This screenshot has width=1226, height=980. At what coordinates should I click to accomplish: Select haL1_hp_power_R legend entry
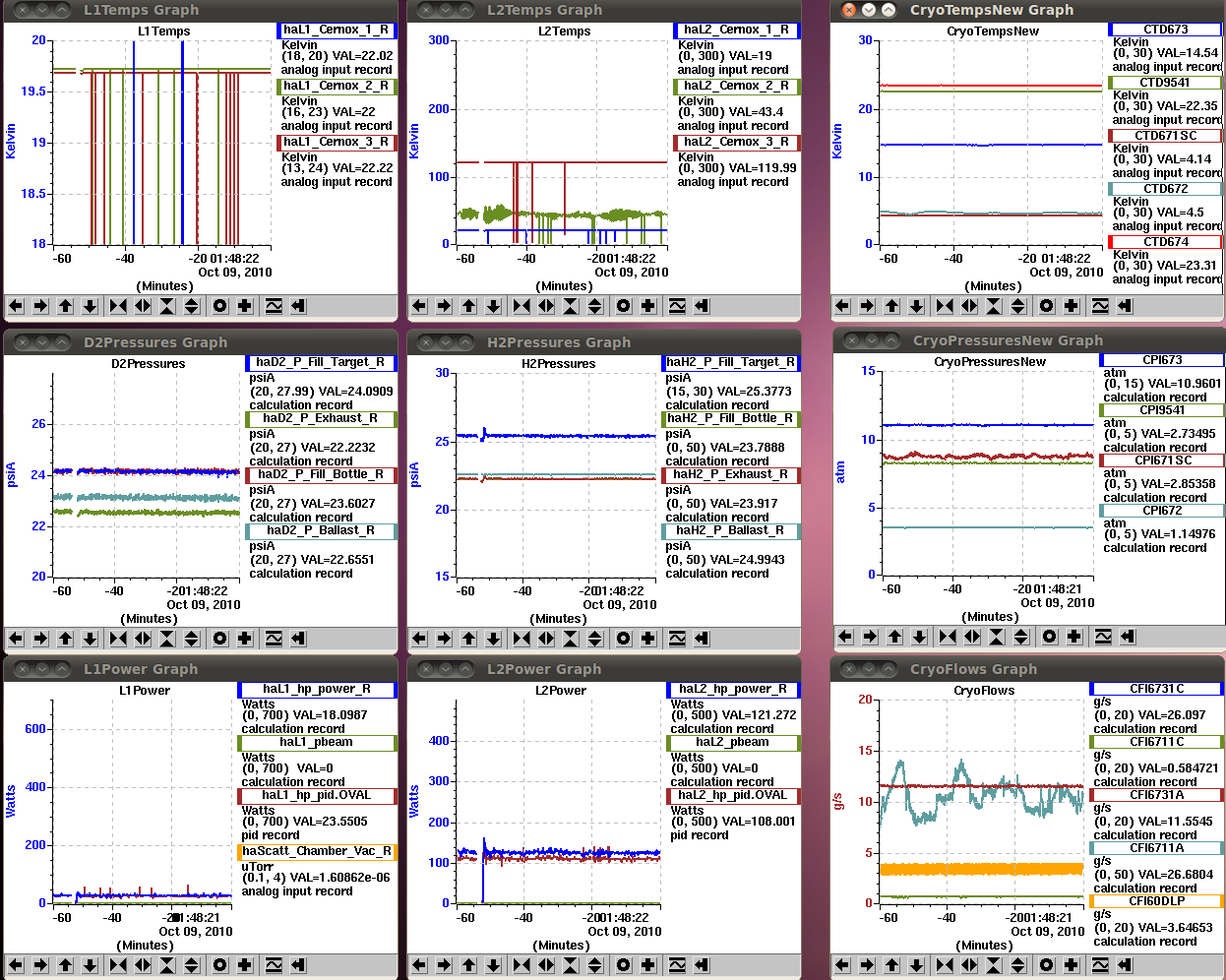318,690
